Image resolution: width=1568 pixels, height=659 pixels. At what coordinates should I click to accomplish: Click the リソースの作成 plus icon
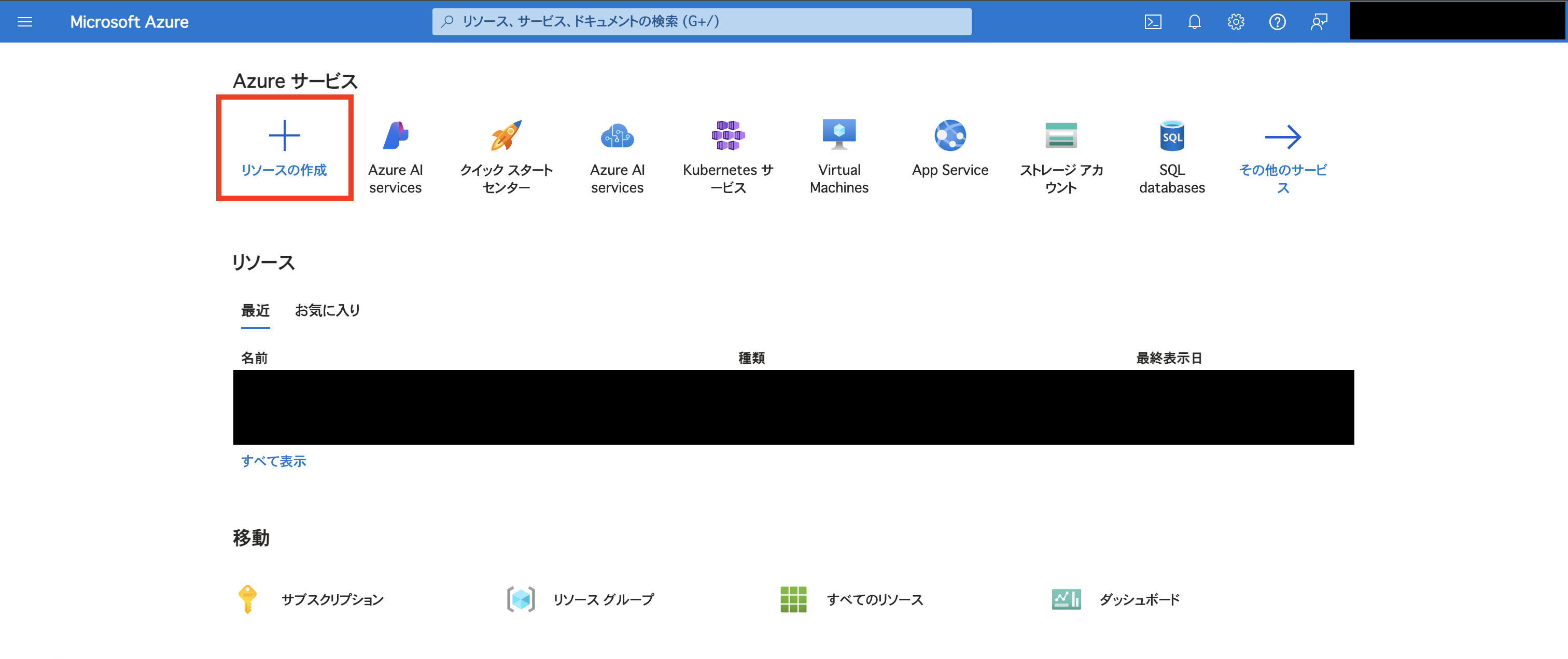pos(284,135)
